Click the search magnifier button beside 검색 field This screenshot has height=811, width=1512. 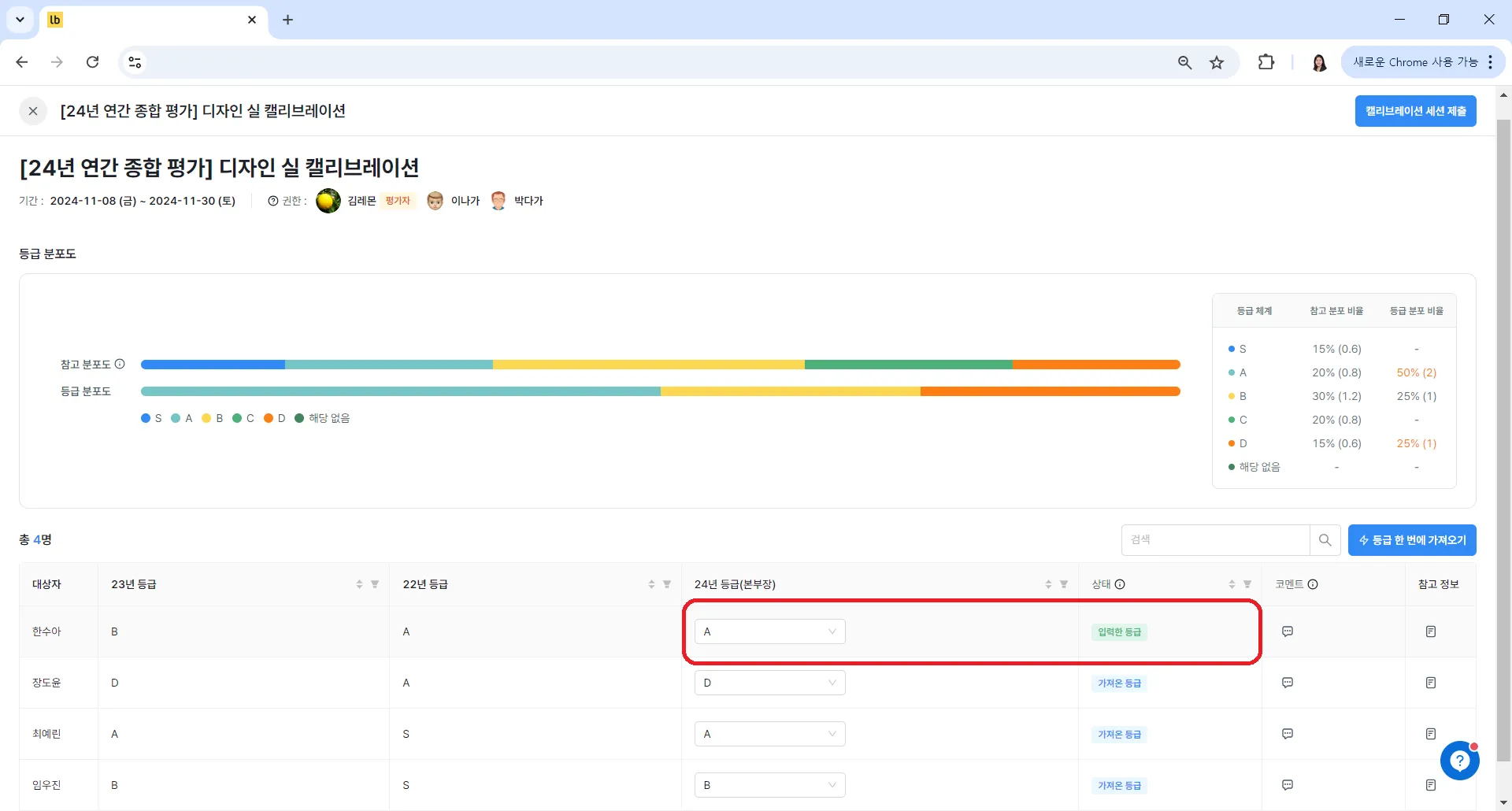(x=1325, y=540)
